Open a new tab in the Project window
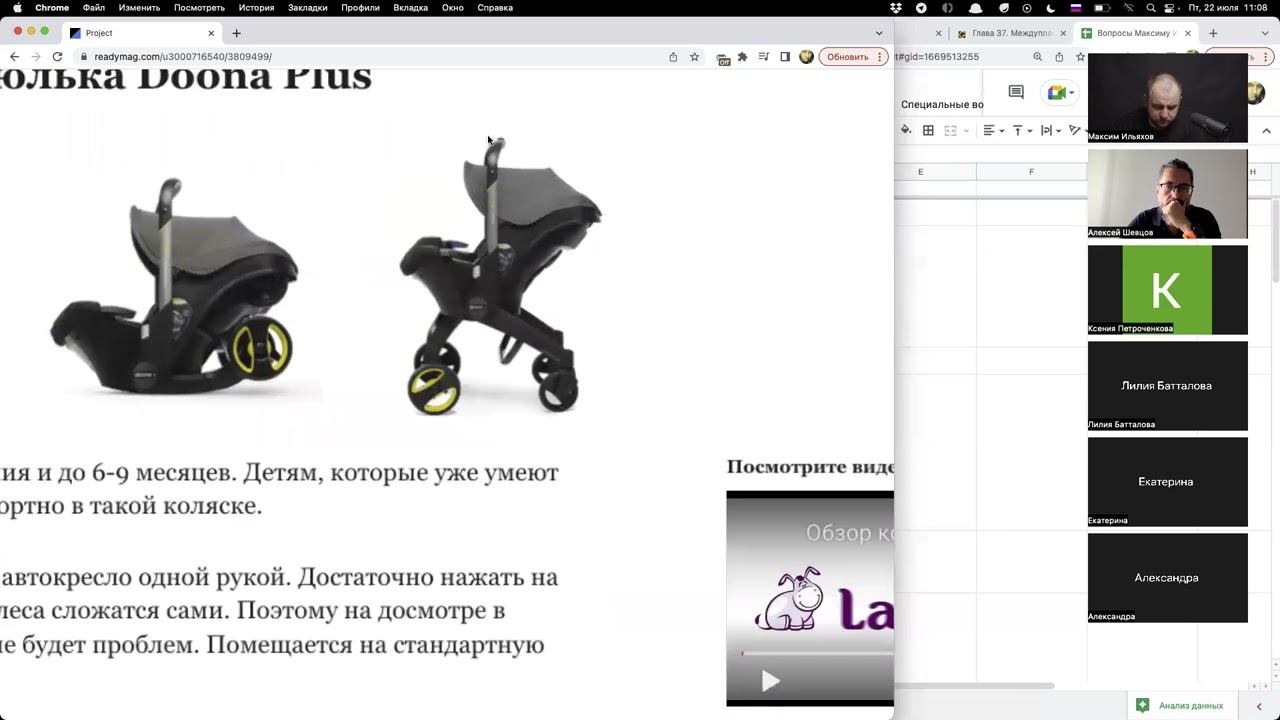 (x=236, y=33)
